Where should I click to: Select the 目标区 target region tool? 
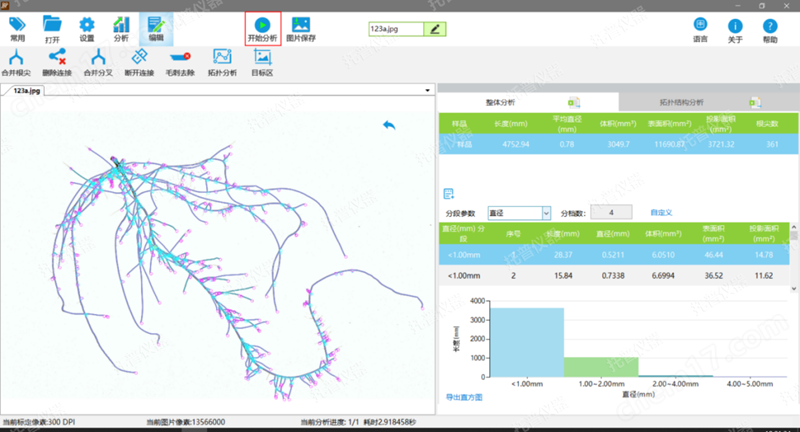tap(263, 59)
